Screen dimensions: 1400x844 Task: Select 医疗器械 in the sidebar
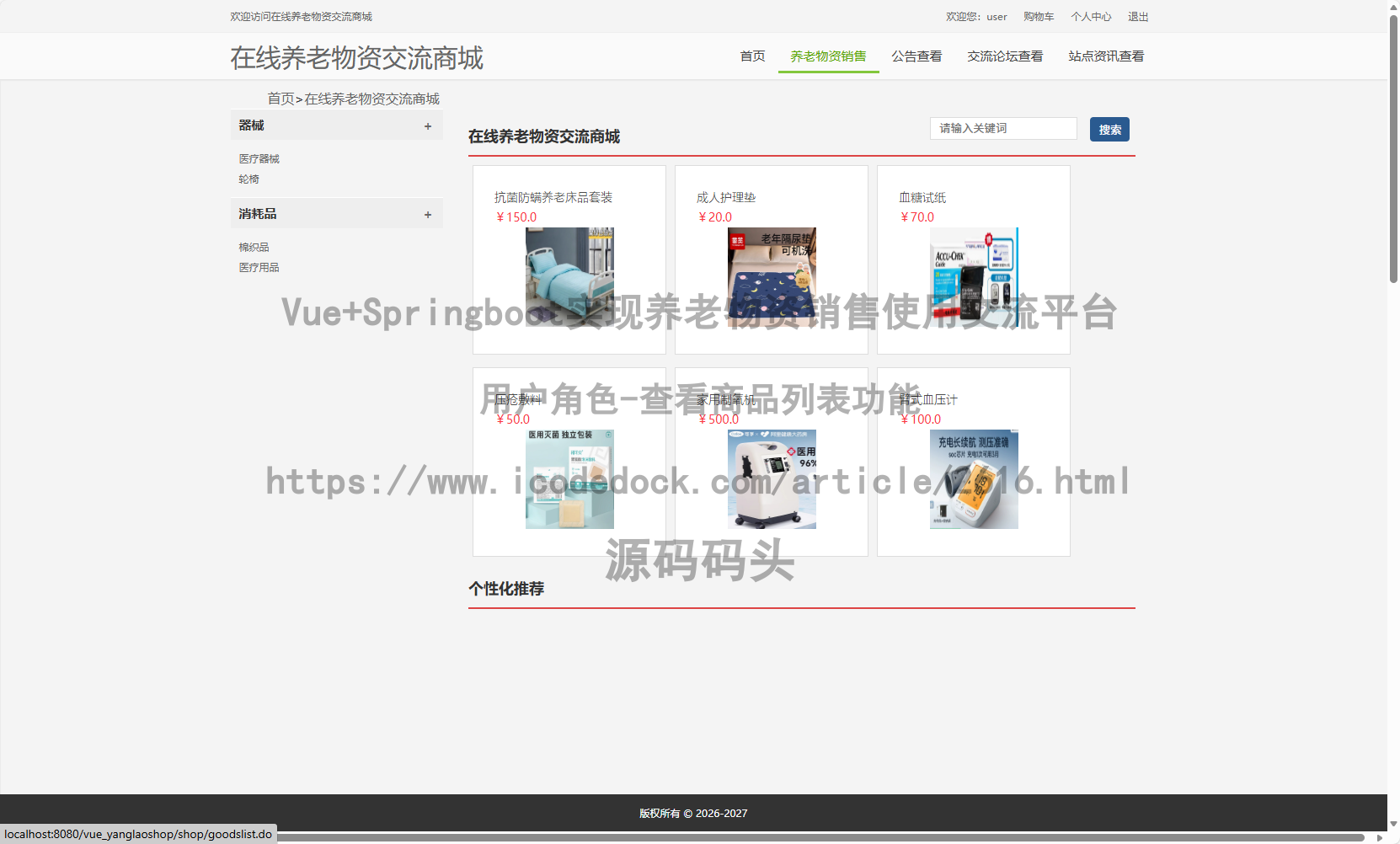[259, 158]
